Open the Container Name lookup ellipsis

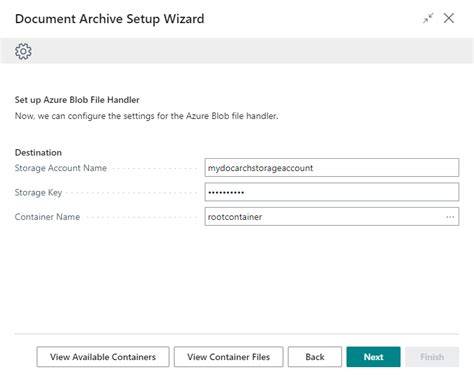pos(450,217)
